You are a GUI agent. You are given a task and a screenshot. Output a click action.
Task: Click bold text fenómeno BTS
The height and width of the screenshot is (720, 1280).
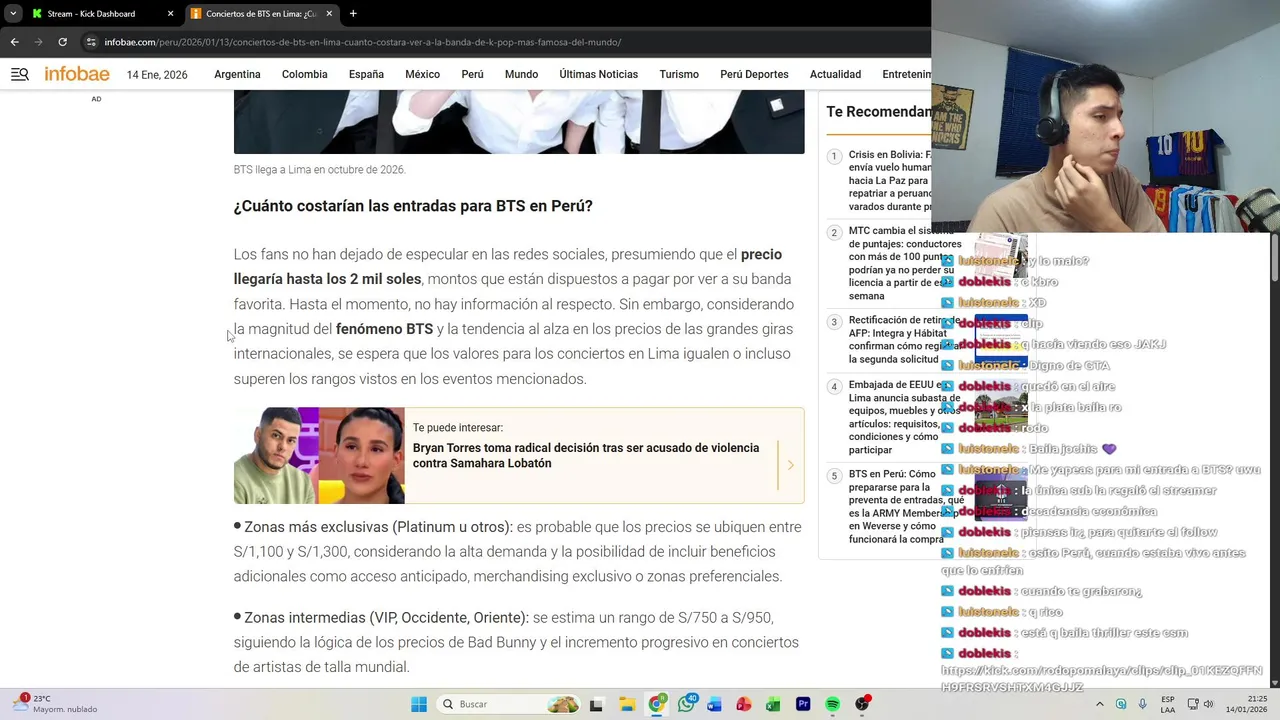click(x=384, y=329)
